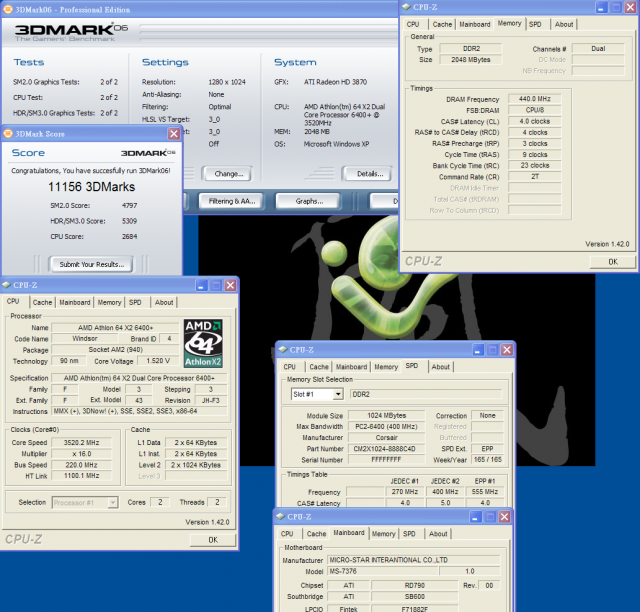Screen dimensions: 640x612
Task: Click the Core Speed 3520.2 MHz field
Action: click(82, 443)
